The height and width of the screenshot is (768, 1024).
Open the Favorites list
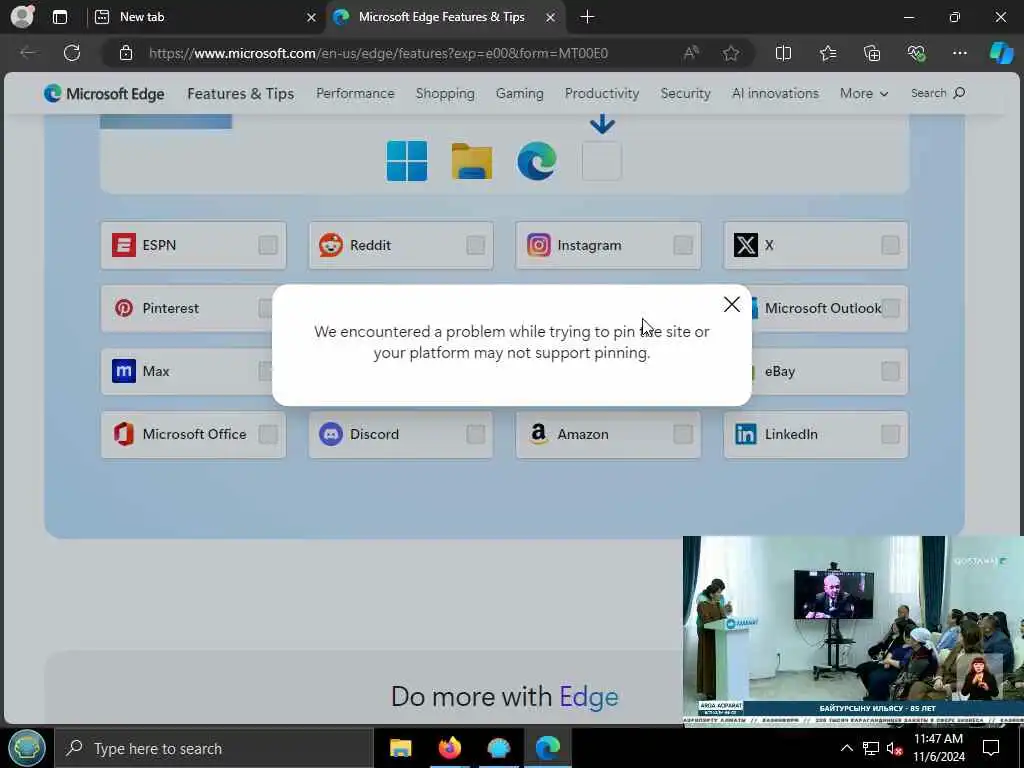[827, 53]
